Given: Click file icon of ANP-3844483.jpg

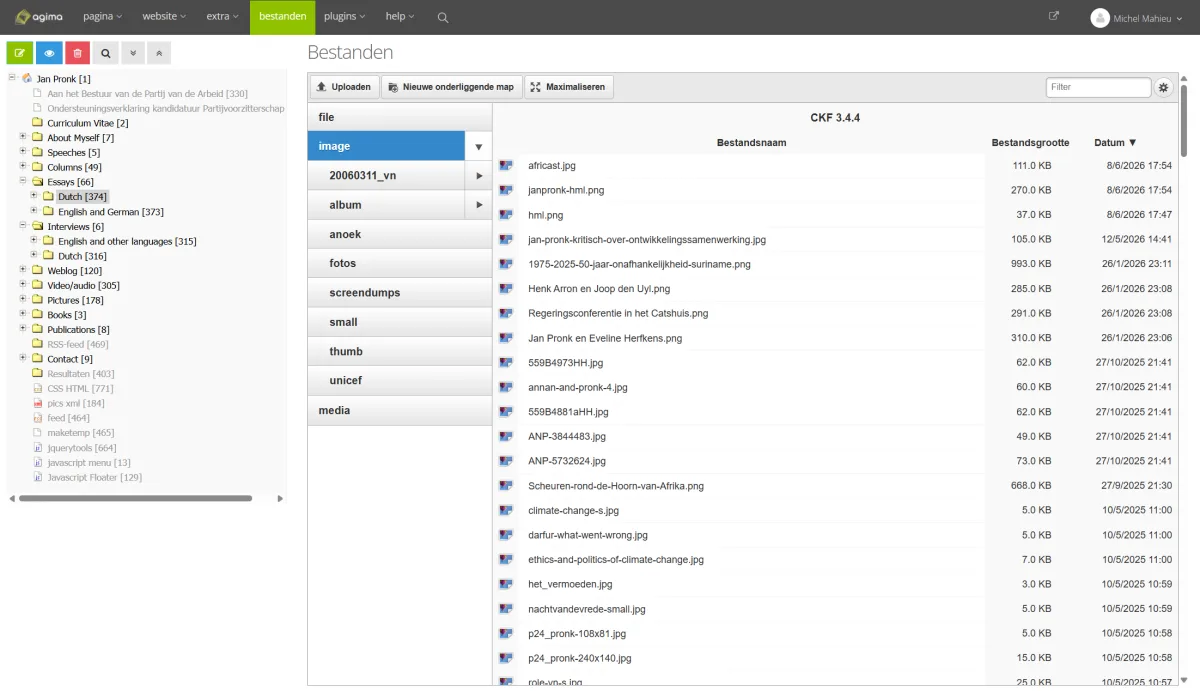Looking at the screenshot, I should pos(506,437).
